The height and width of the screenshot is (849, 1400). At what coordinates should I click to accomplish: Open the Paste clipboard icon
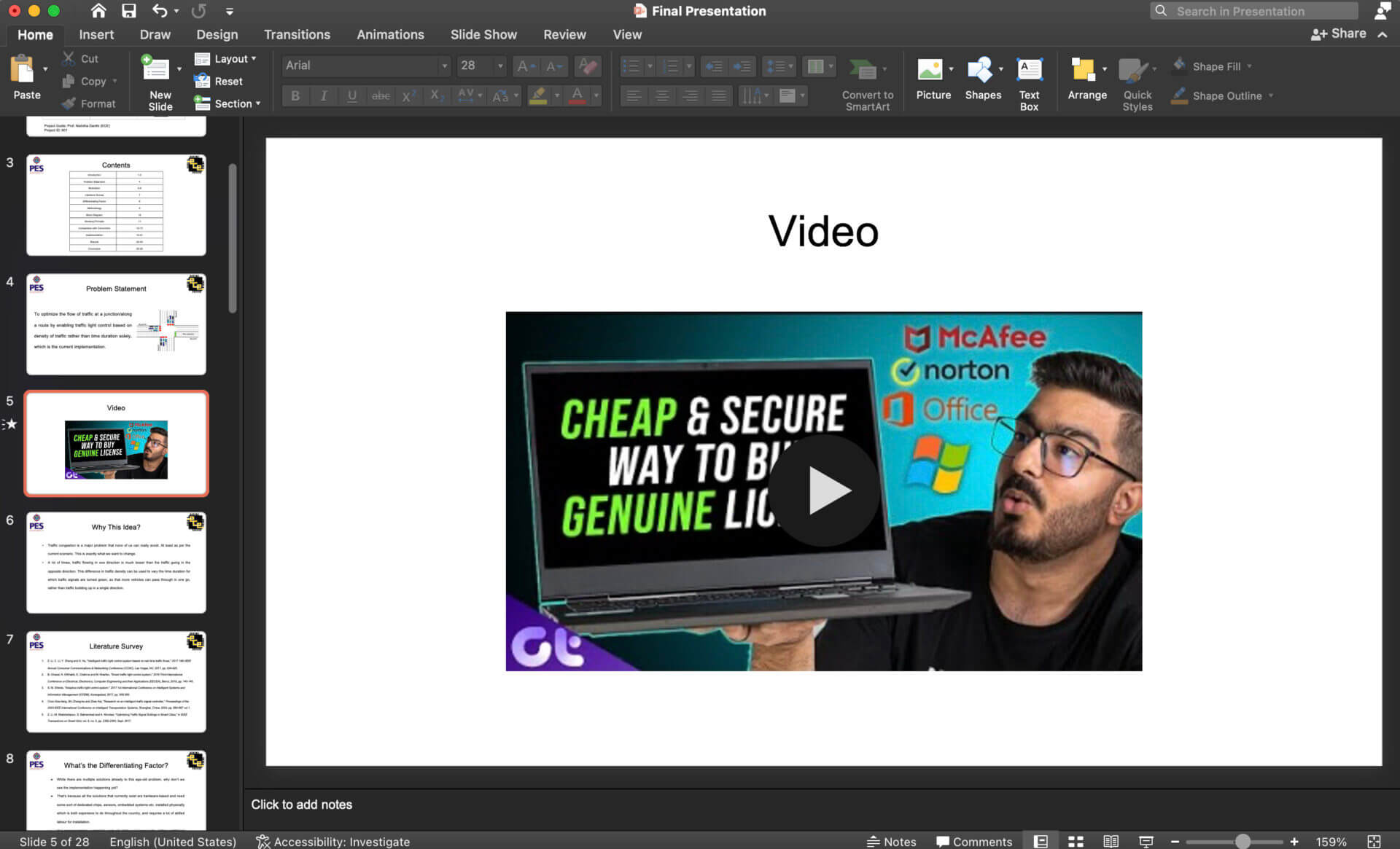click(x=23, y=69)
